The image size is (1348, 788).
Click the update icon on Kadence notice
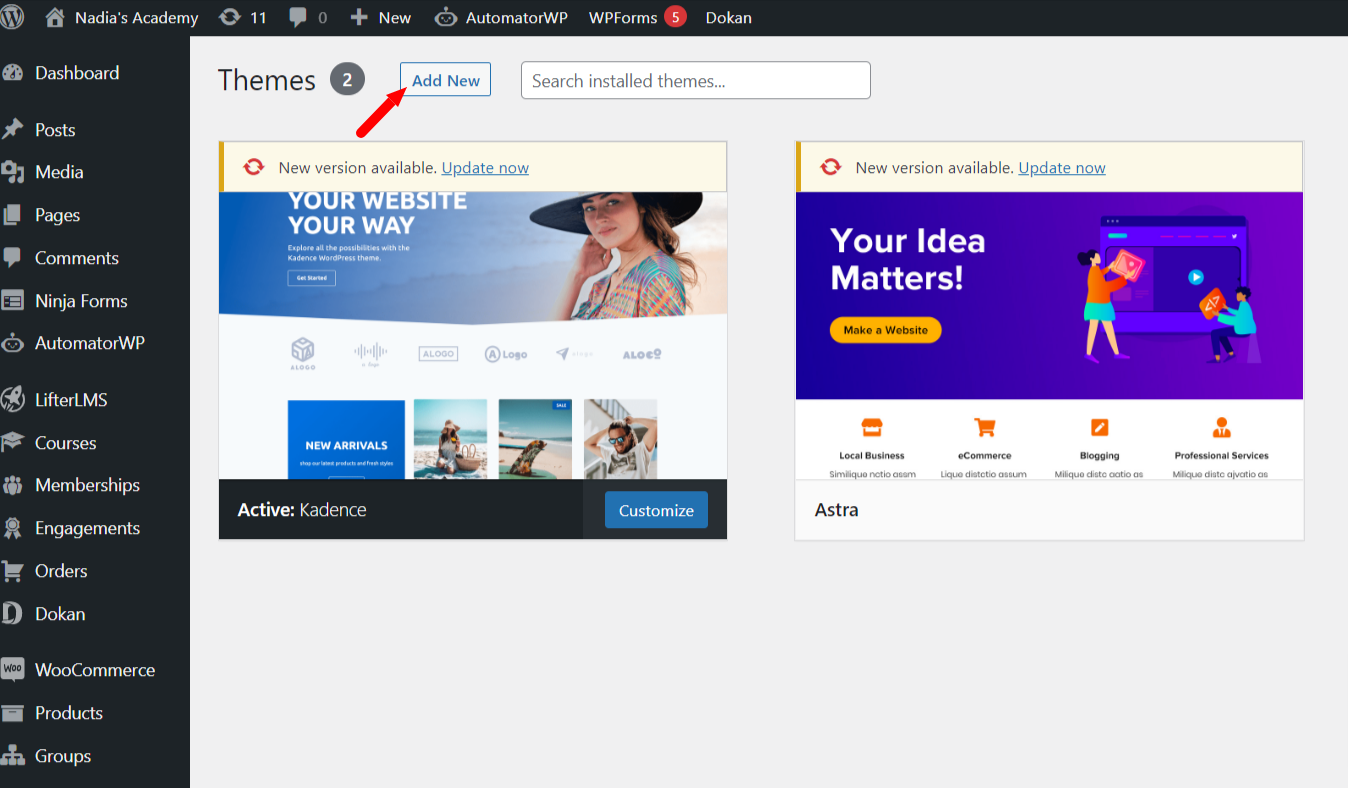pyautogui.click(x=254, y=168)
